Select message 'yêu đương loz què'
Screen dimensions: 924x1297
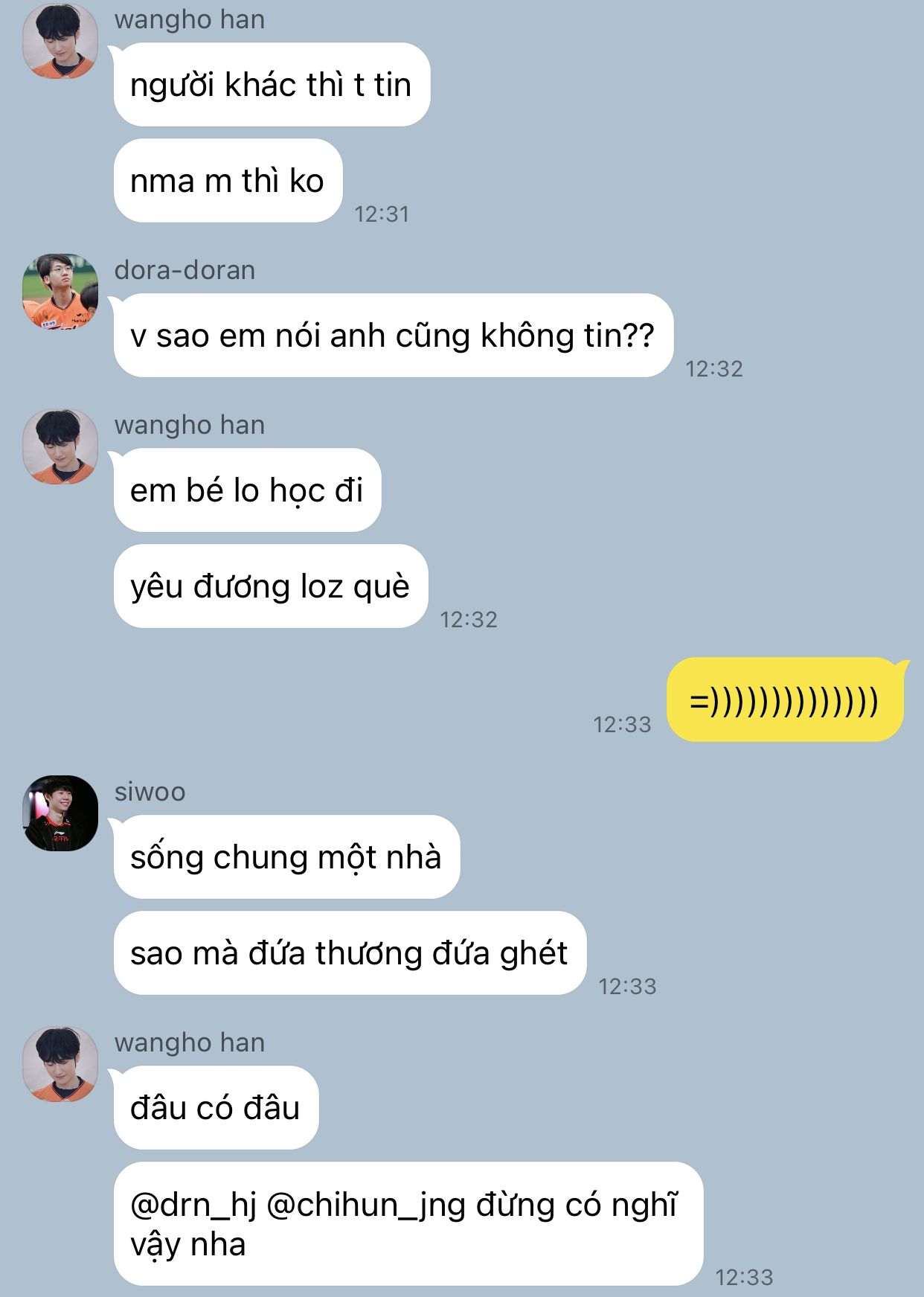(271, 586)
